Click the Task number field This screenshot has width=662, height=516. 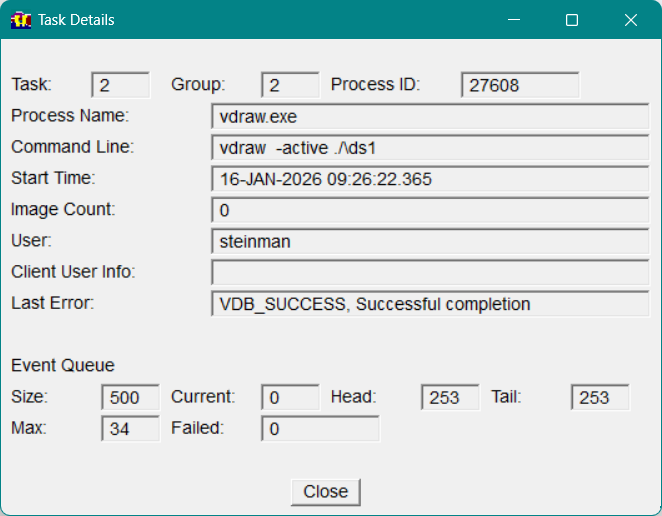coord(120,85)
